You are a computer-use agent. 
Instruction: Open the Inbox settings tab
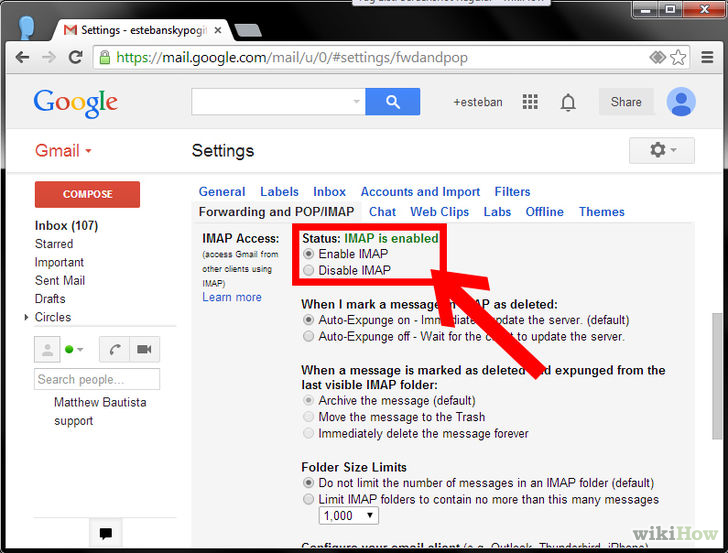click(x=329, y=192)
